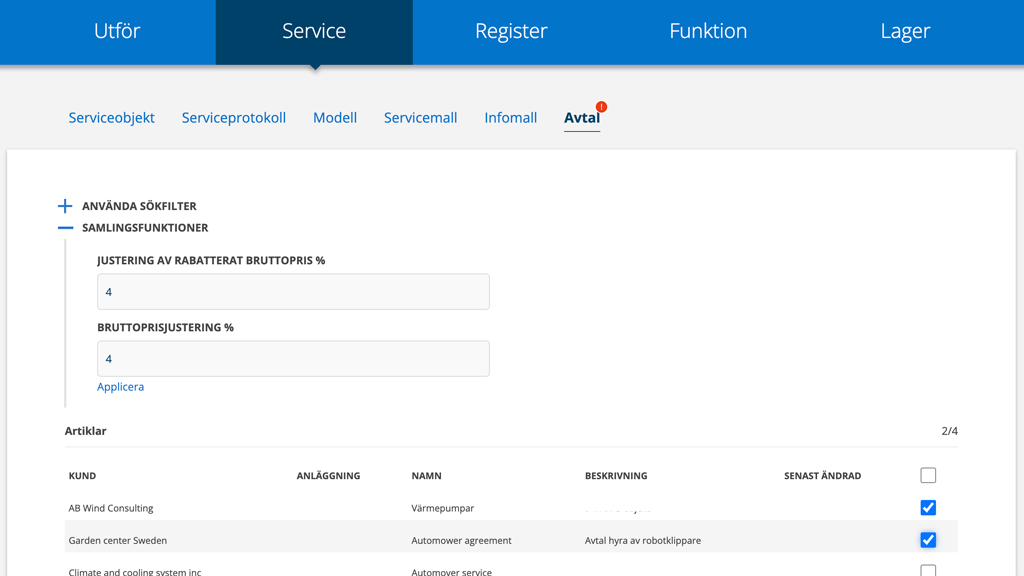Switch to the Serviceprotokoll sub-tab
1024x576 pixels.
234,117
